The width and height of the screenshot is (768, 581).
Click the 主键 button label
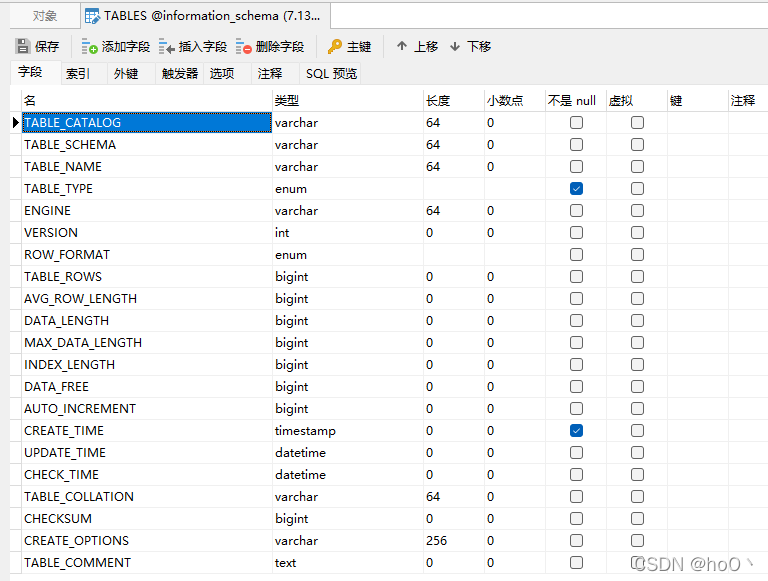359,47
